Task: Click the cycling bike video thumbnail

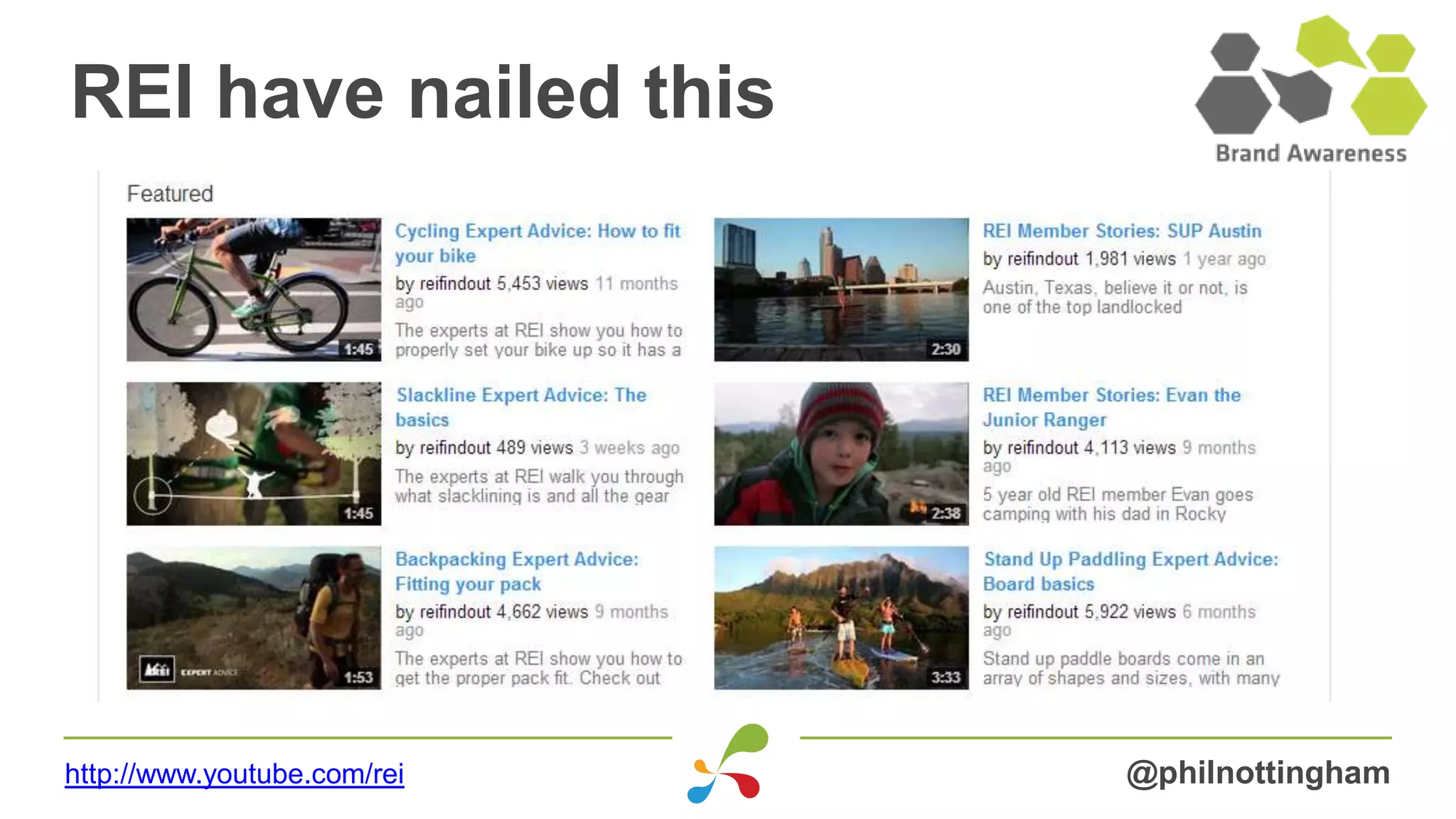Action: pyautogui.click(x=254, y=289)
